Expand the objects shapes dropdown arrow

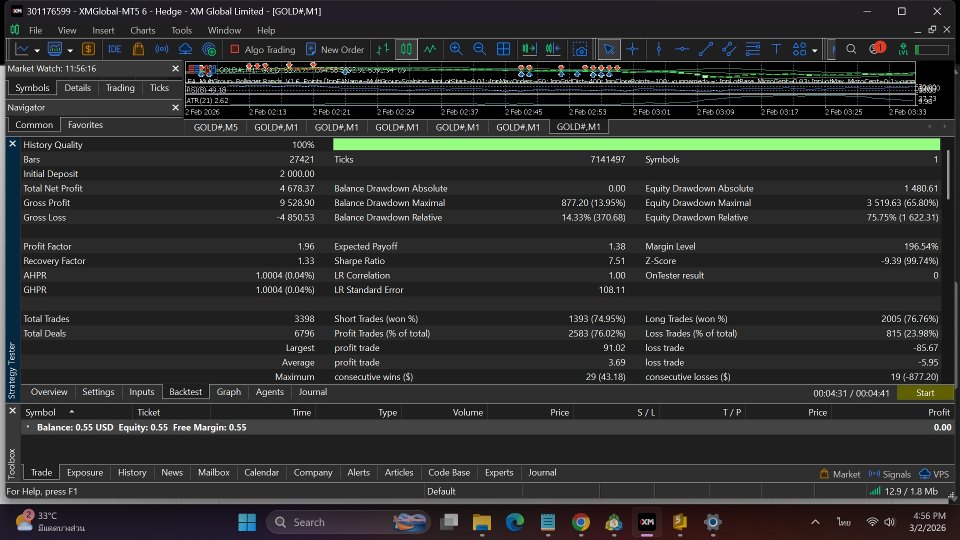(x=815, y=49)
